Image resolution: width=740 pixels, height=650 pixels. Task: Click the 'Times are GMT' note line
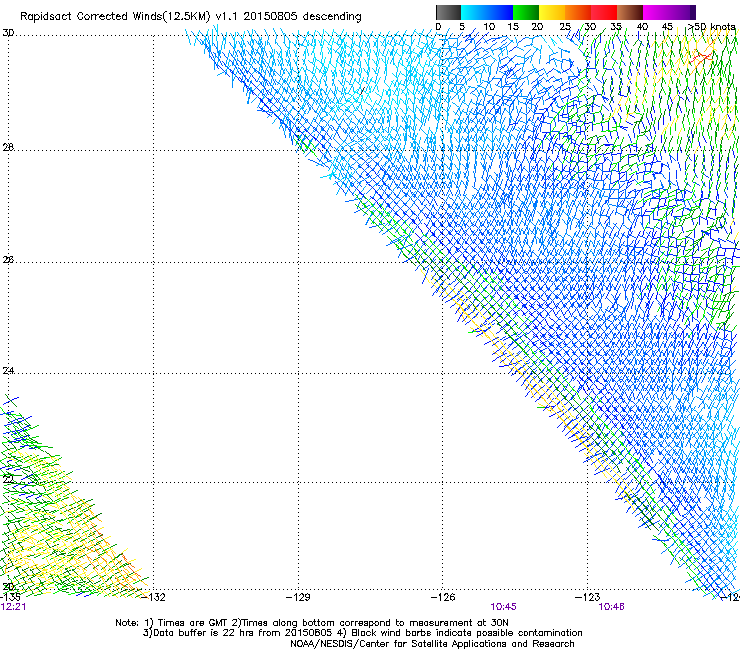[312, 623]
